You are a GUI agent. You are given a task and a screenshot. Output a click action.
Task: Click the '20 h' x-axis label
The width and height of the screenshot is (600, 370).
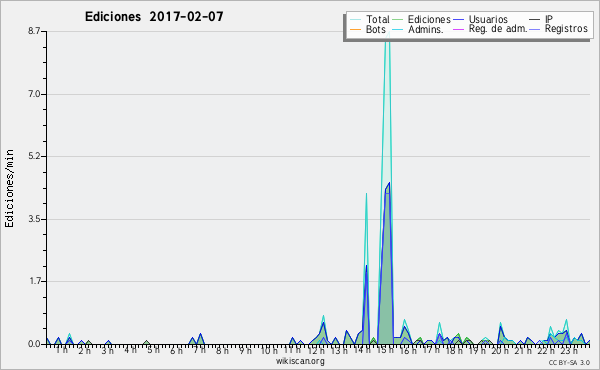500,350
